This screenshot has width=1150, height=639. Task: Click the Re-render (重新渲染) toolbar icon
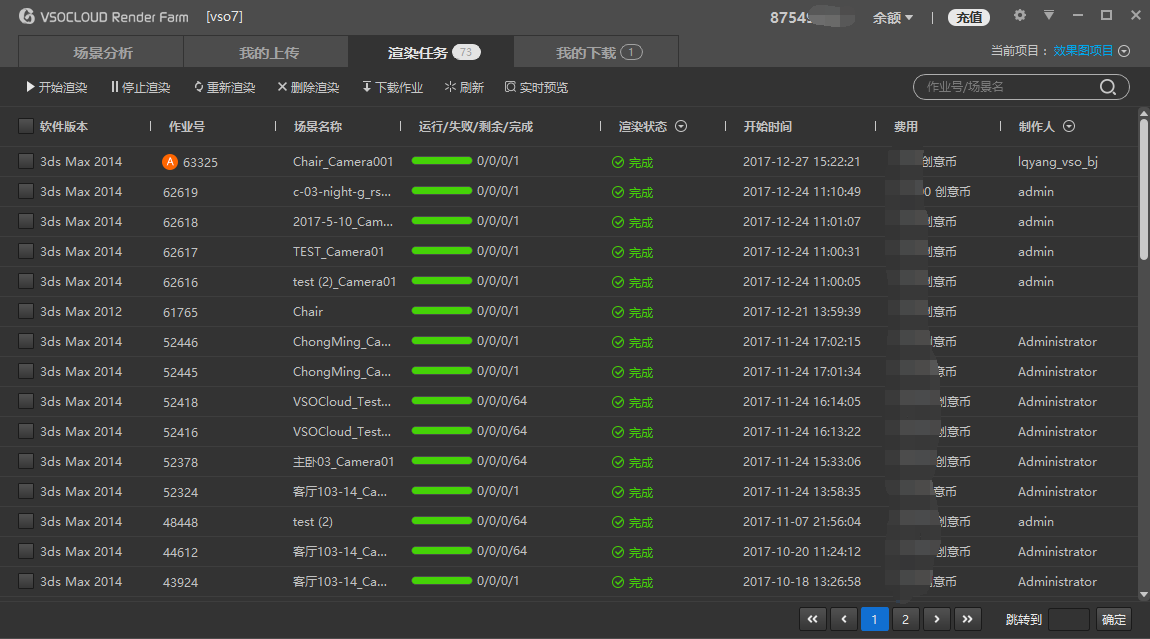(199, 88)
